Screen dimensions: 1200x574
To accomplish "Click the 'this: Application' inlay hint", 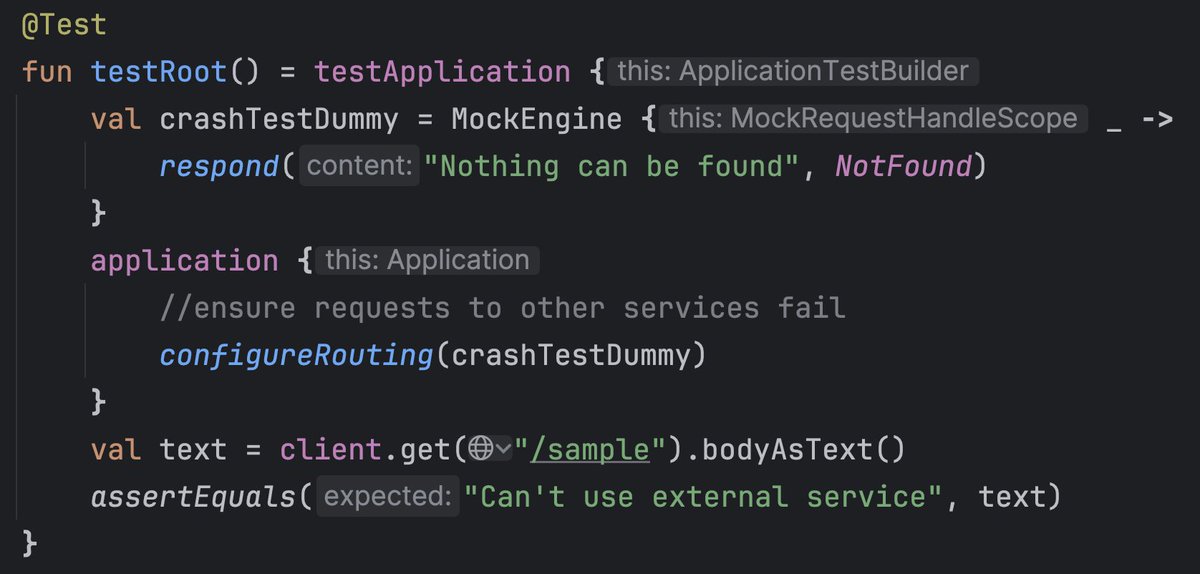I will [x=427, y=261].
